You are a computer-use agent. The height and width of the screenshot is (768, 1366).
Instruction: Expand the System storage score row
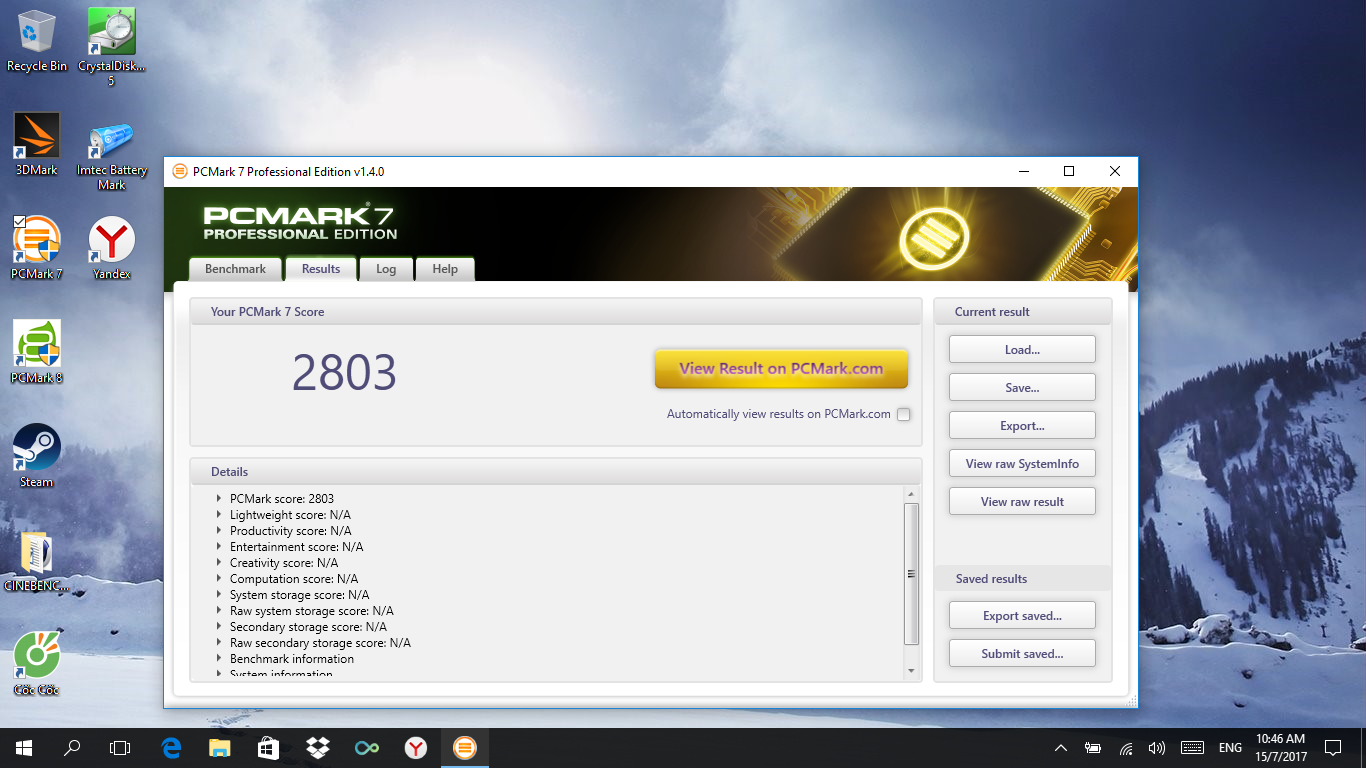(x=219, y=595)
